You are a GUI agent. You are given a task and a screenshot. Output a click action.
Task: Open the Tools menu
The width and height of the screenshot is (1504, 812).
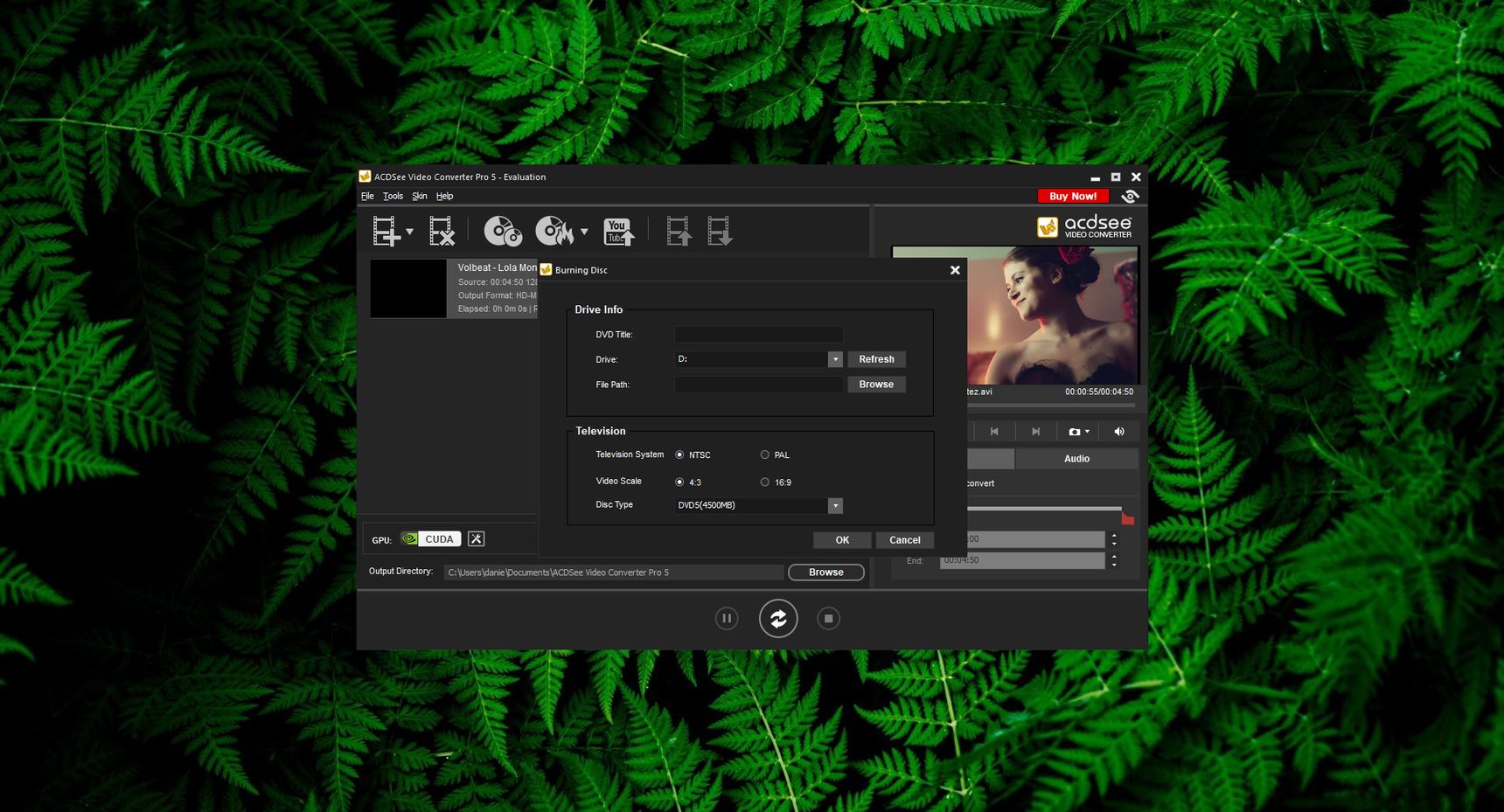[x=393, y=196]
